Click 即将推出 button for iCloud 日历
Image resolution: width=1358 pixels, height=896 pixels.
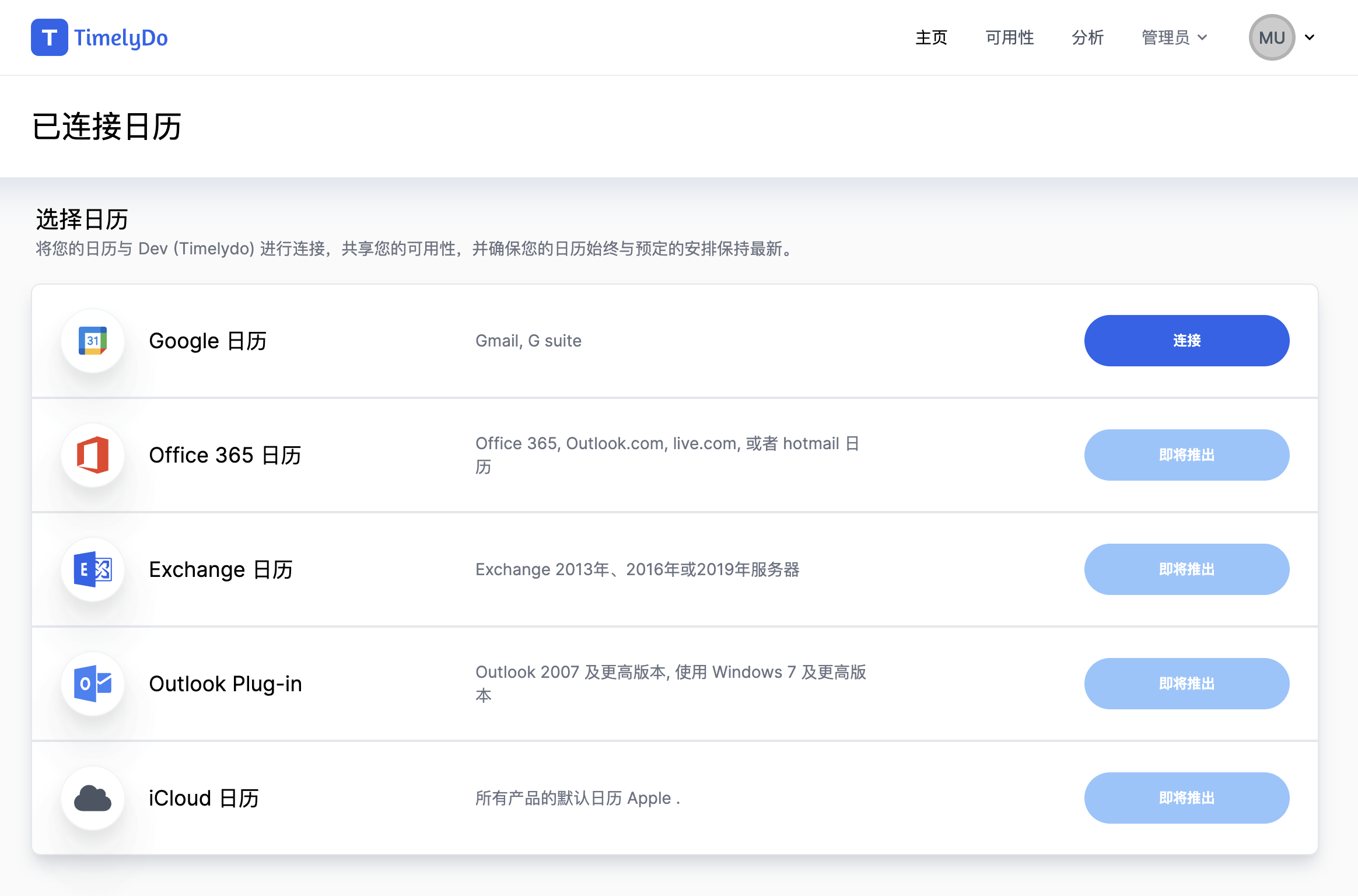coord(1186,798)
